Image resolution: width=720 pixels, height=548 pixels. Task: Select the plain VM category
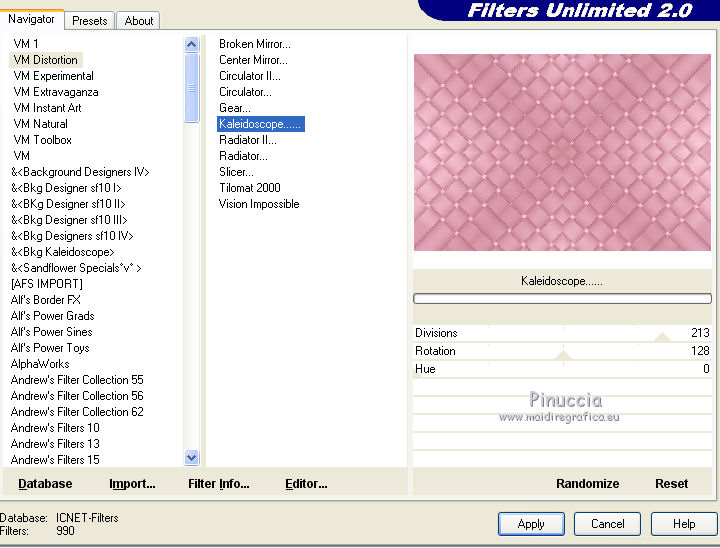click(x=22, y=156)
